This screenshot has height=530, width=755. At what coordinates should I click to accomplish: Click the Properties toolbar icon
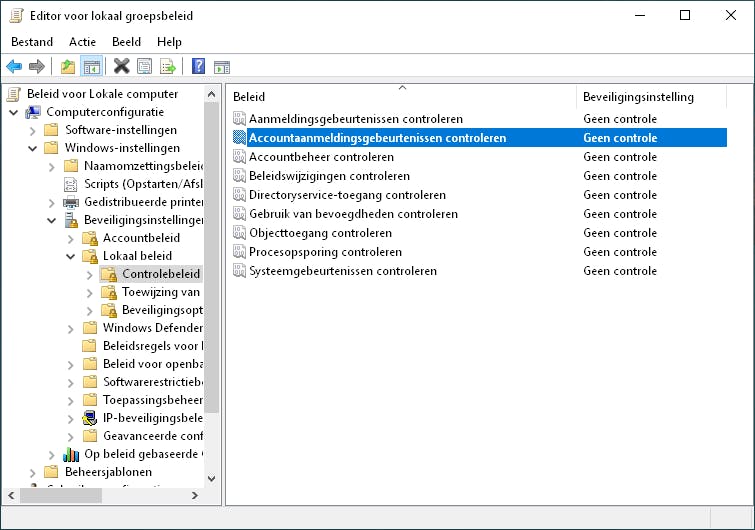[144, 66]
